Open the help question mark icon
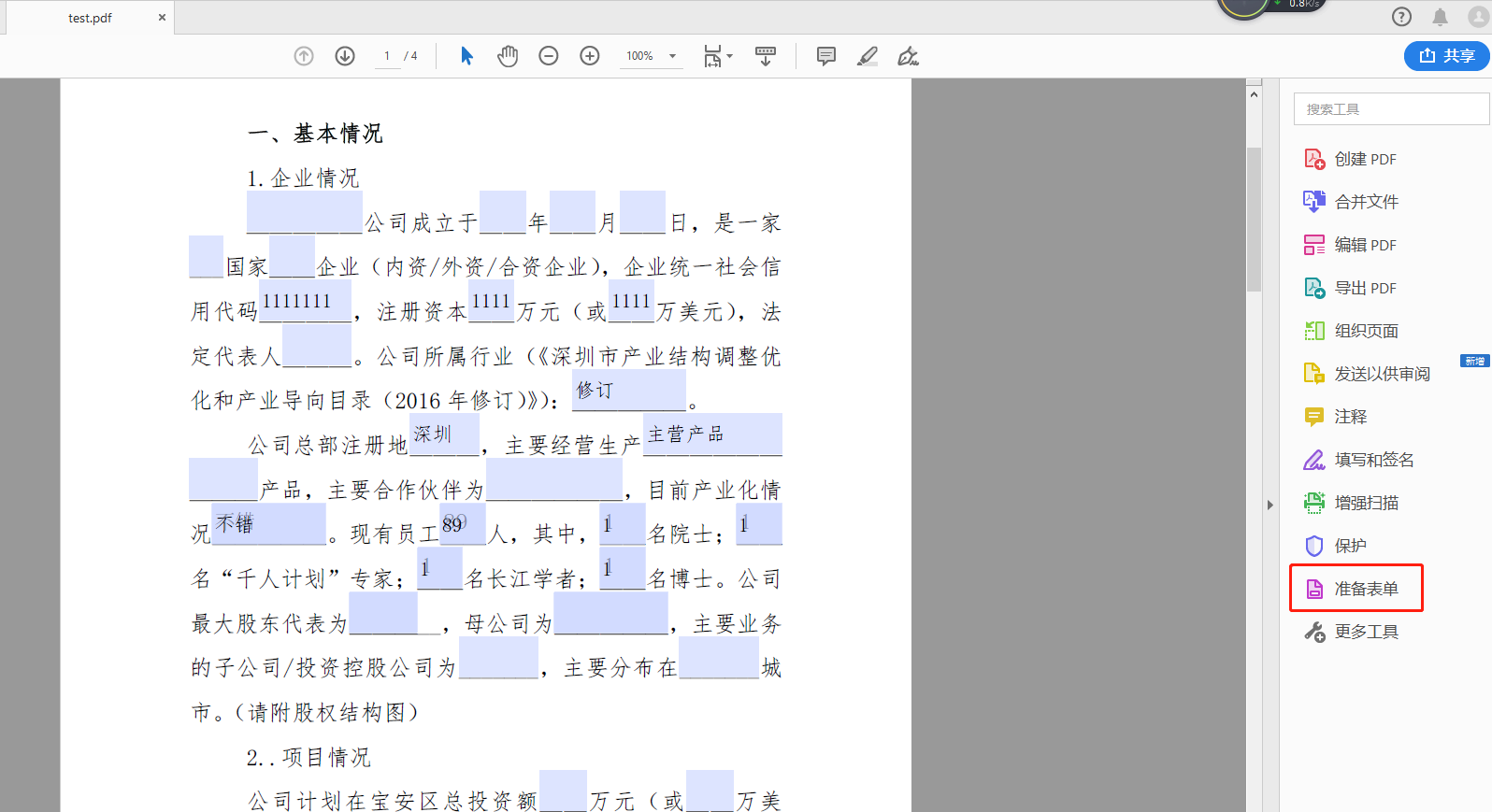 coord(1401,16)
